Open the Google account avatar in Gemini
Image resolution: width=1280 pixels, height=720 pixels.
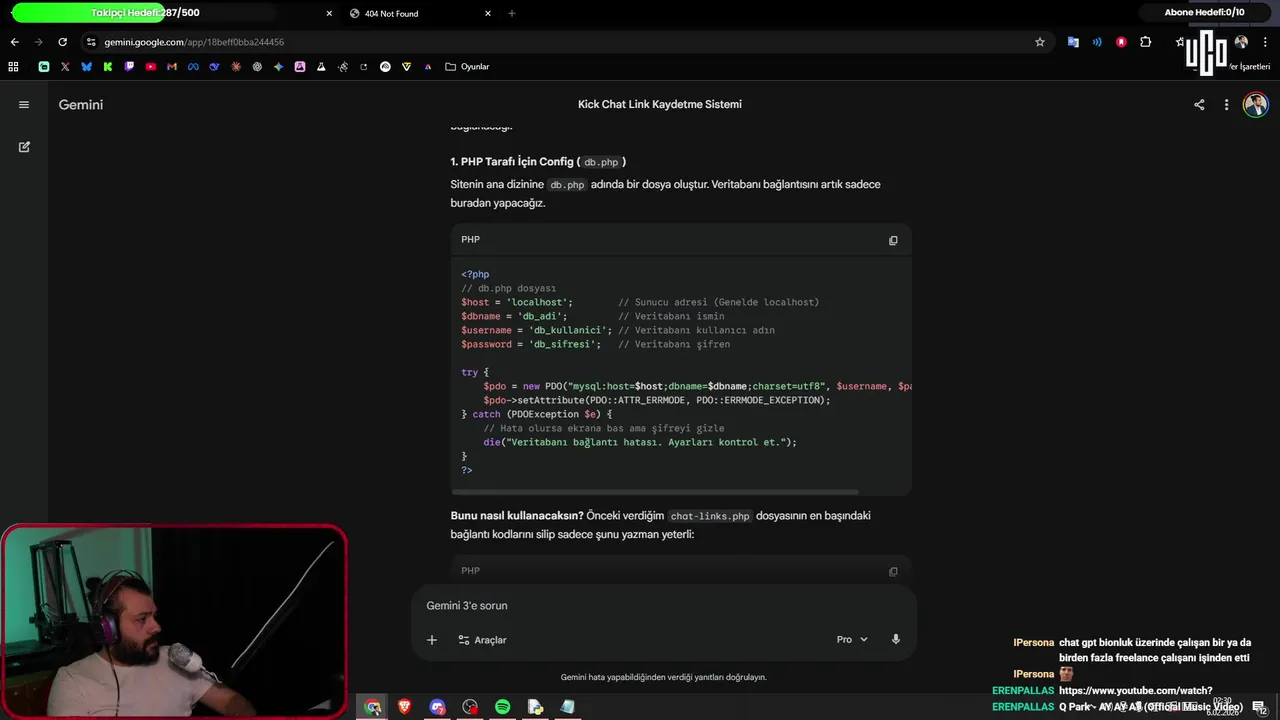[x=1255, y=105]
